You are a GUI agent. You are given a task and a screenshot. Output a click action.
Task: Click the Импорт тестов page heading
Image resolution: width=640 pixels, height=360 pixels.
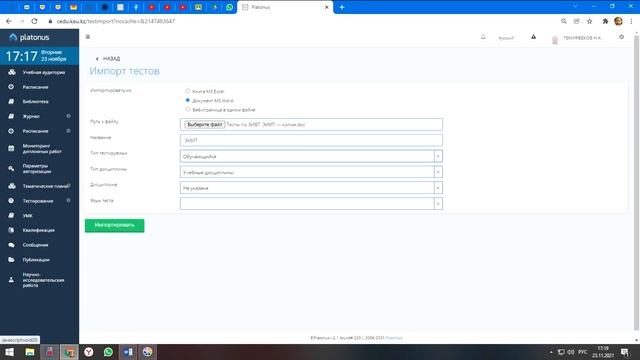[x=124, y=71]
